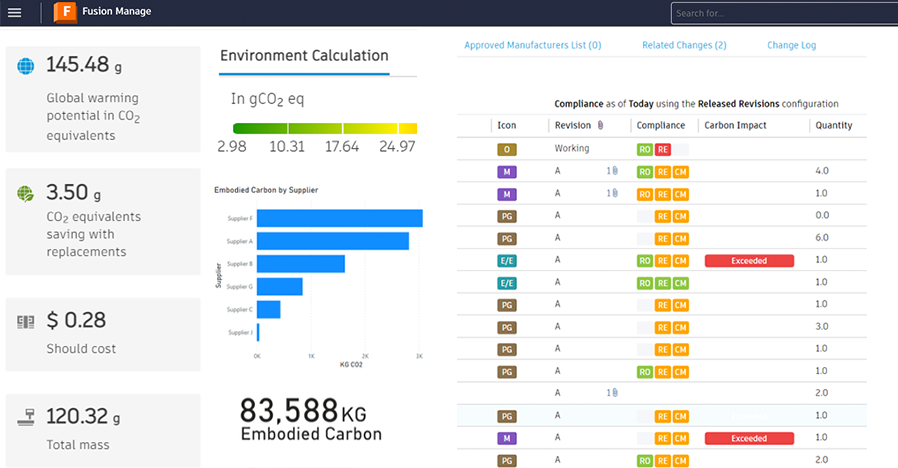Image resolution: width=898 pixels, height=468 pixels.
Task: Click the Supplier F bar in the chart
Action: pos(339,218)
